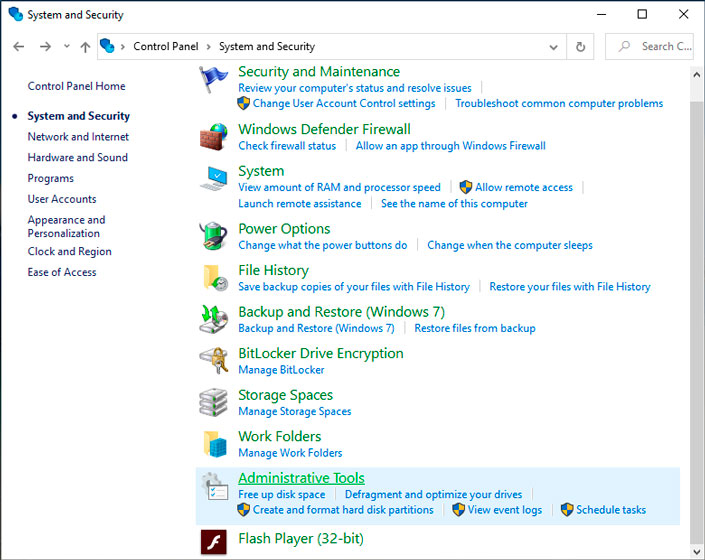Click the Power Options battery icon
705x560 pixels.
[213, 236]
